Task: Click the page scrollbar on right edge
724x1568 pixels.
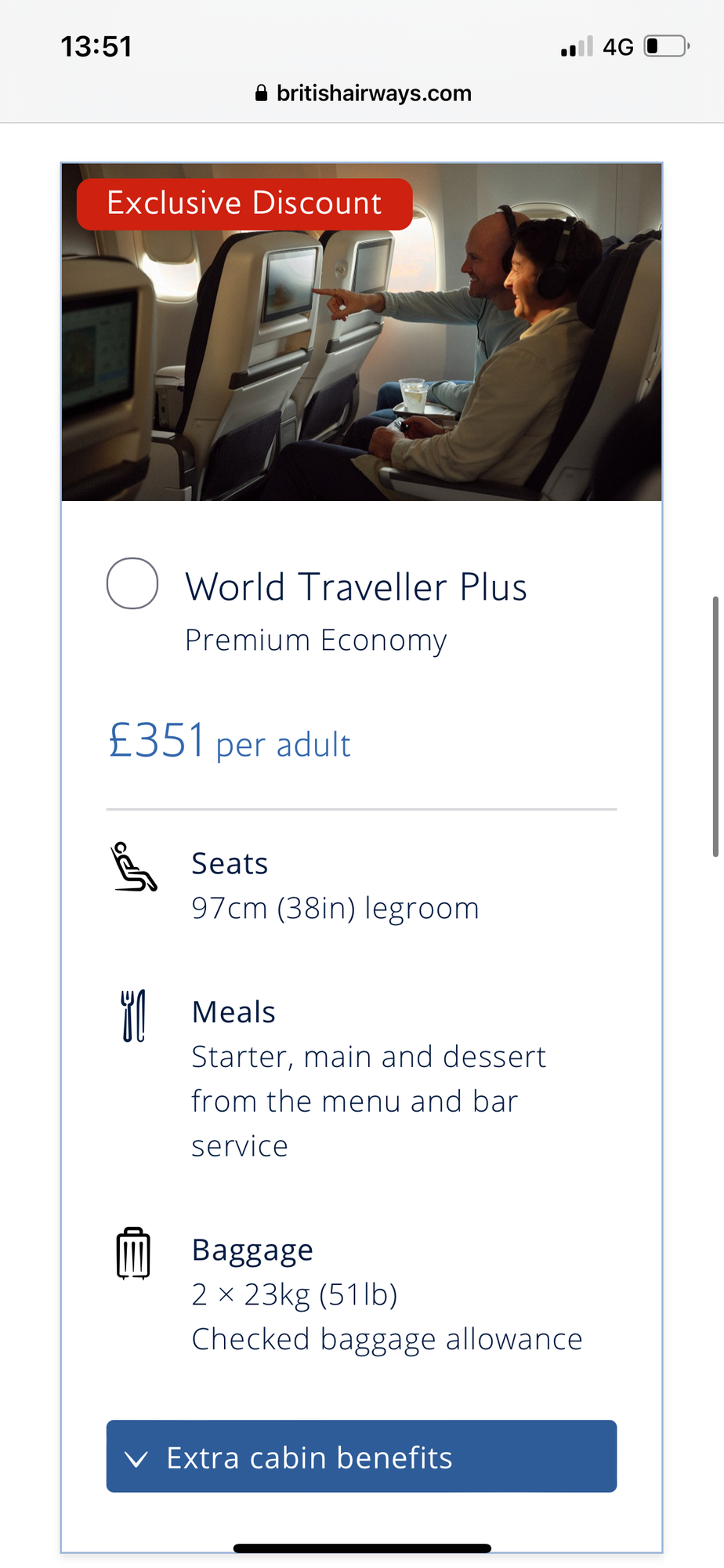Action: click(x=715, y=726)
